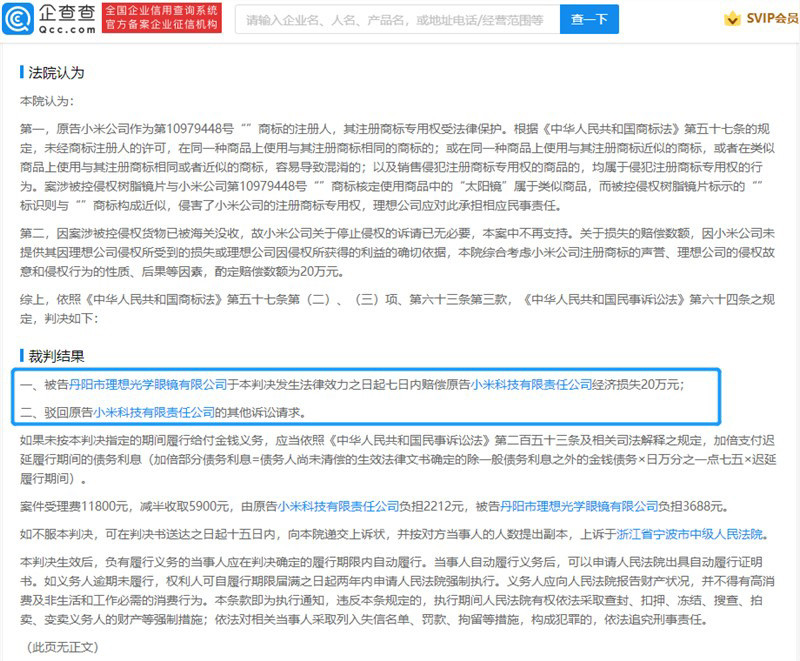Open 丹阳市理想光学眼镜有限公司 link in first ruling item

(148, 385)
